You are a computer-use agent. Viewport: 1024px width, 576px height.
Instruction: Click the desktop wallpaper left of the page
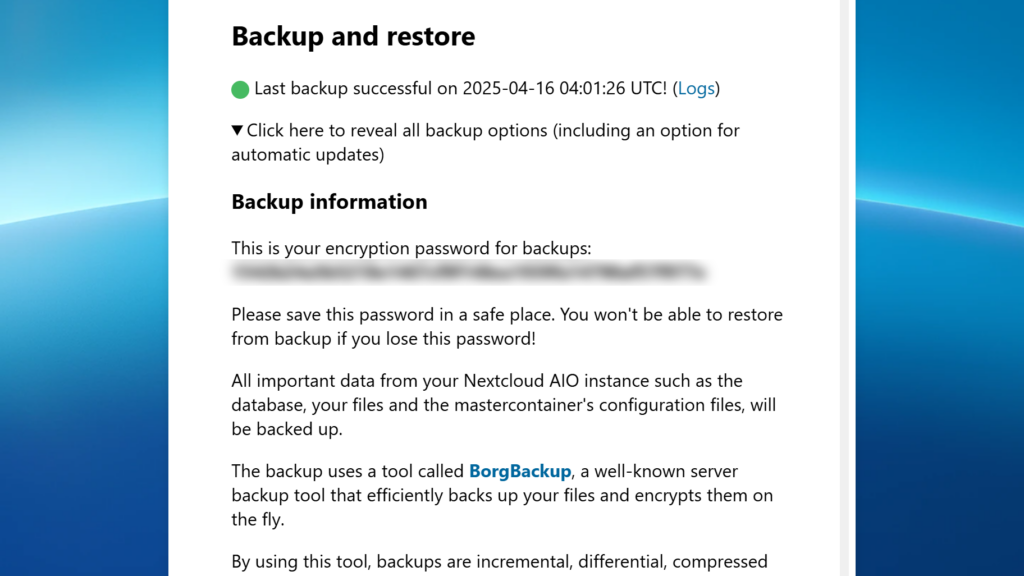click(x=85, y=288)
